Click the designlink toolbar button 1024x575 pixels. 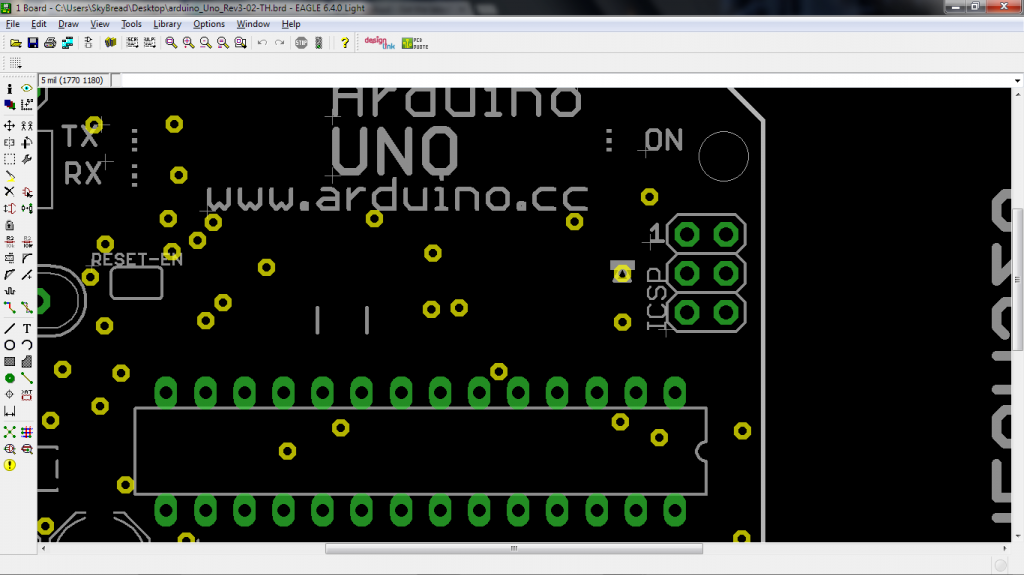379,43
